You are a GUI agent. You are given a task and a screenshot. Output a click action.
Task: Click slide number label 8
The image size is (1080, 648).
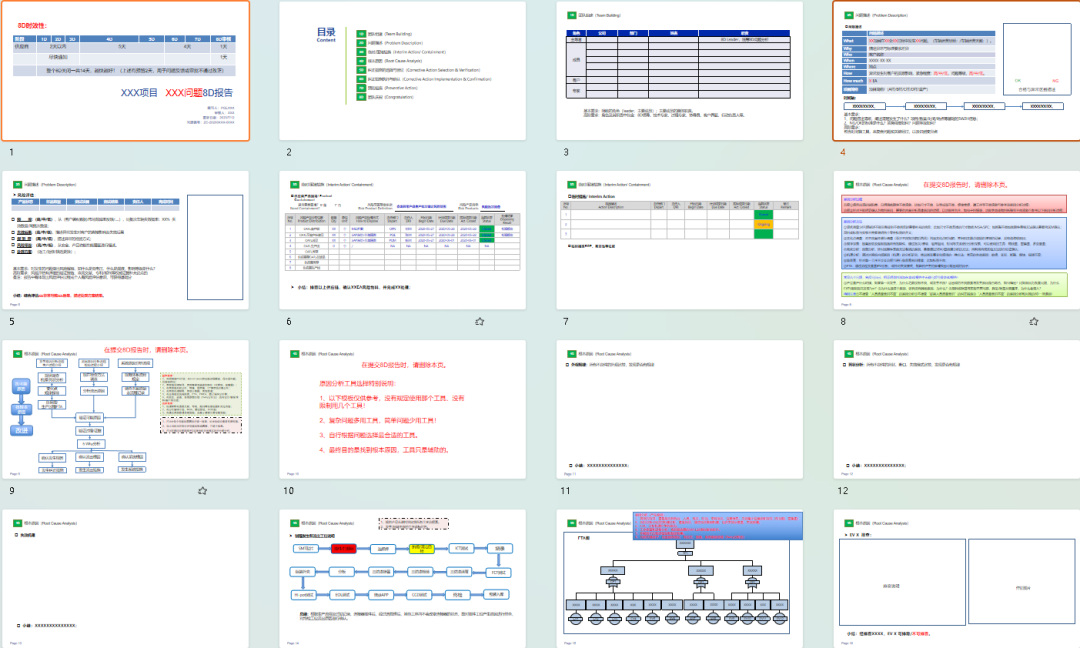(x=843, y=322)
